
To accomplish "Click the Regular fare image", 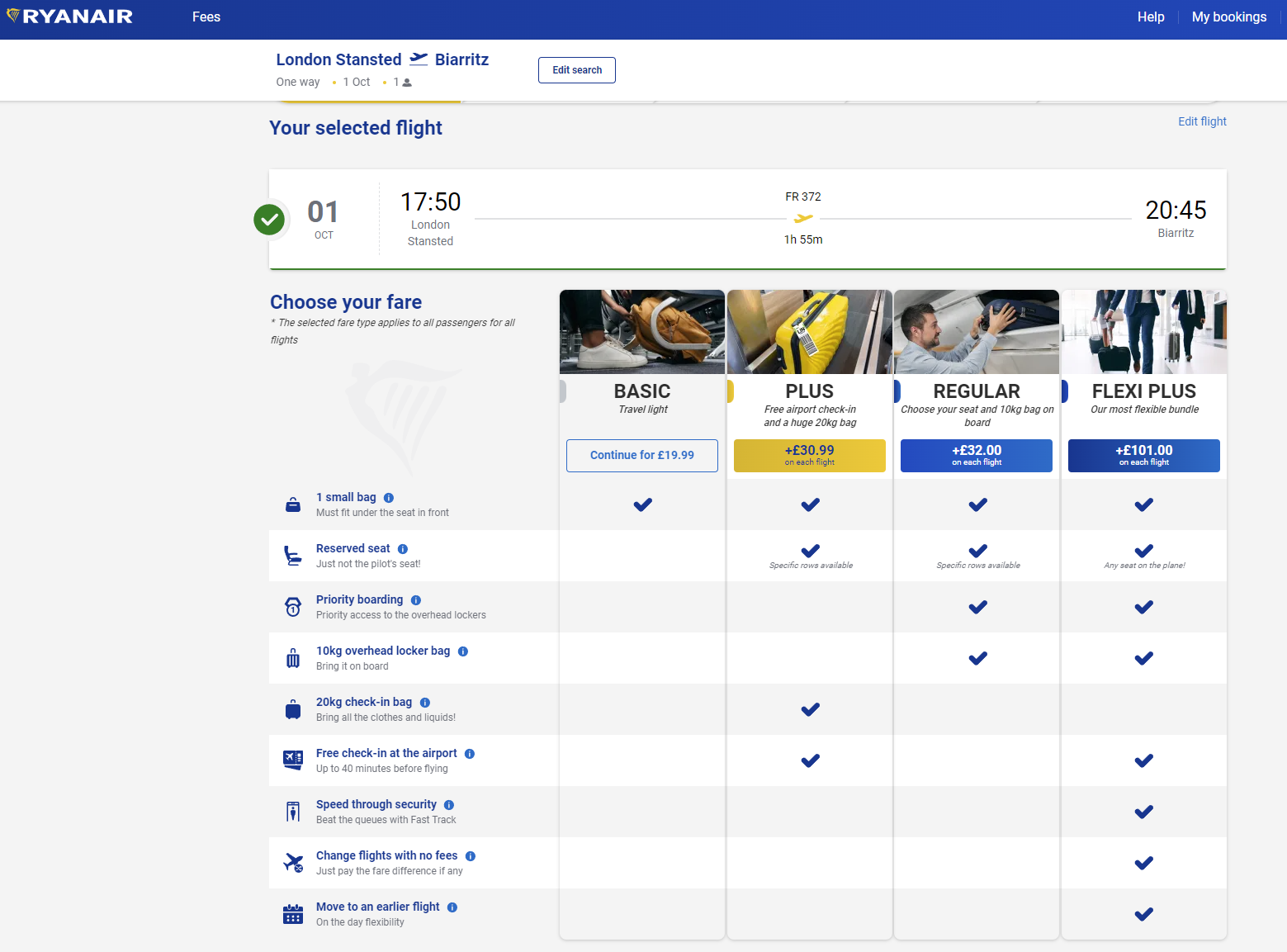I will [977, 332].
